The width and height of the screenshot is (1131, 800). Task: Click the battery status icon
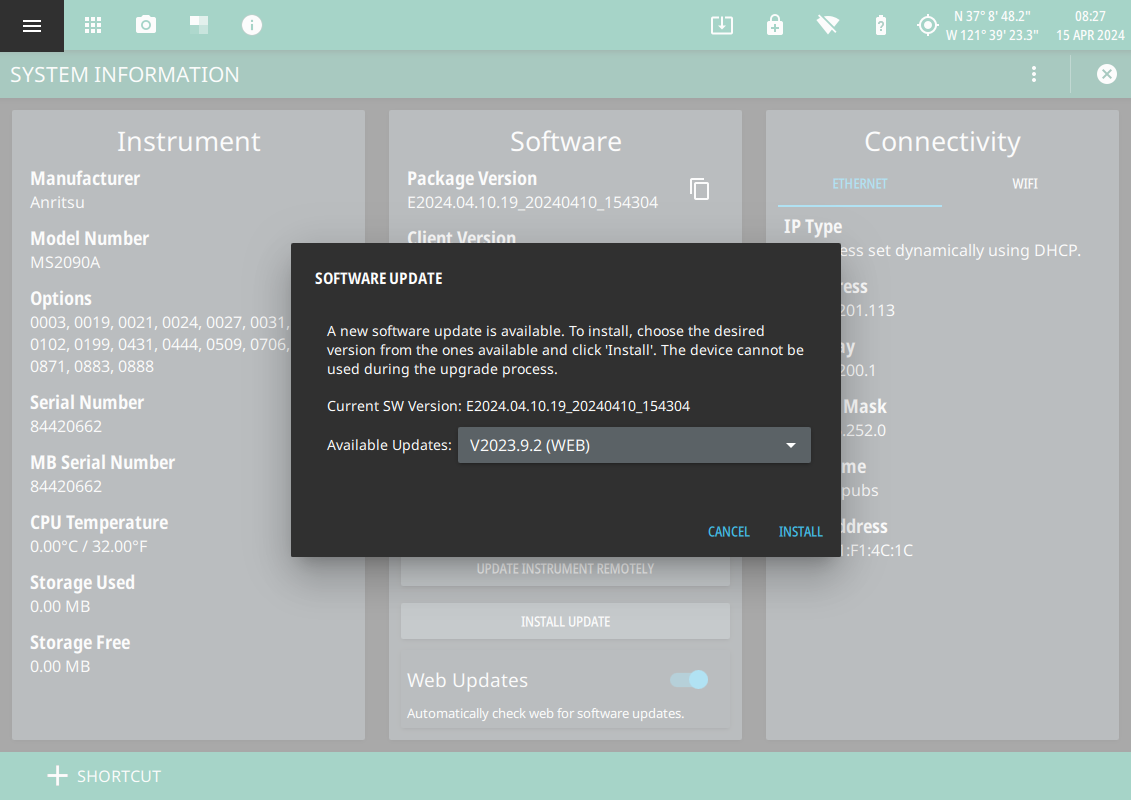(880, 26)
